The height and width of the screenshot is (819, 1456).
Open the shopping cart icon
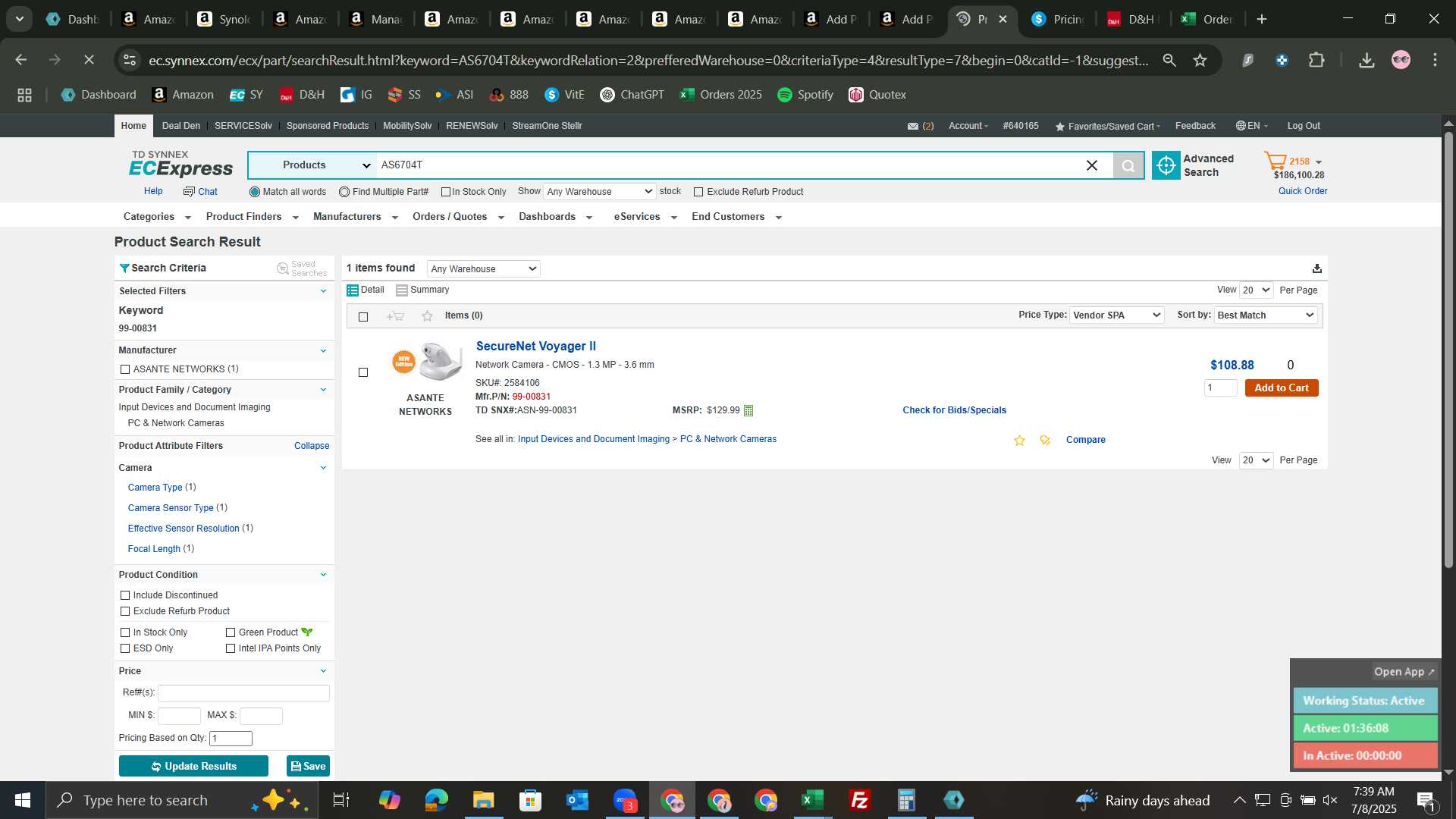point(1276,161)
